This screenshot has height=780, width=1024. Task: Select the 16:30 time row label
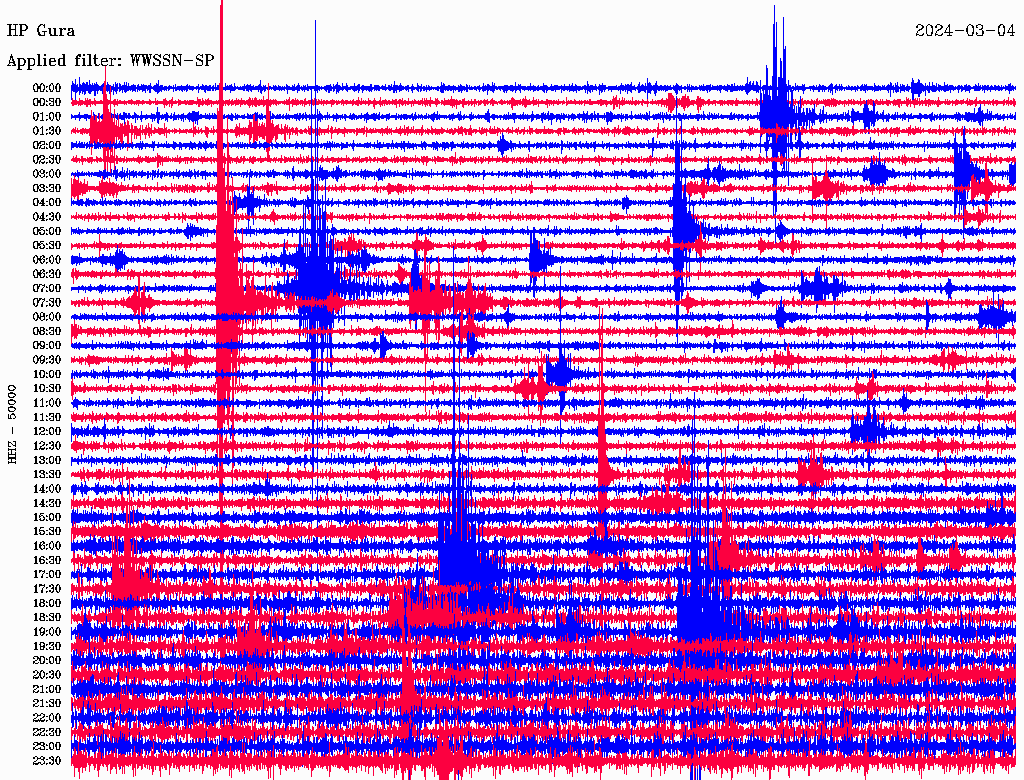(x=46, y=561)
